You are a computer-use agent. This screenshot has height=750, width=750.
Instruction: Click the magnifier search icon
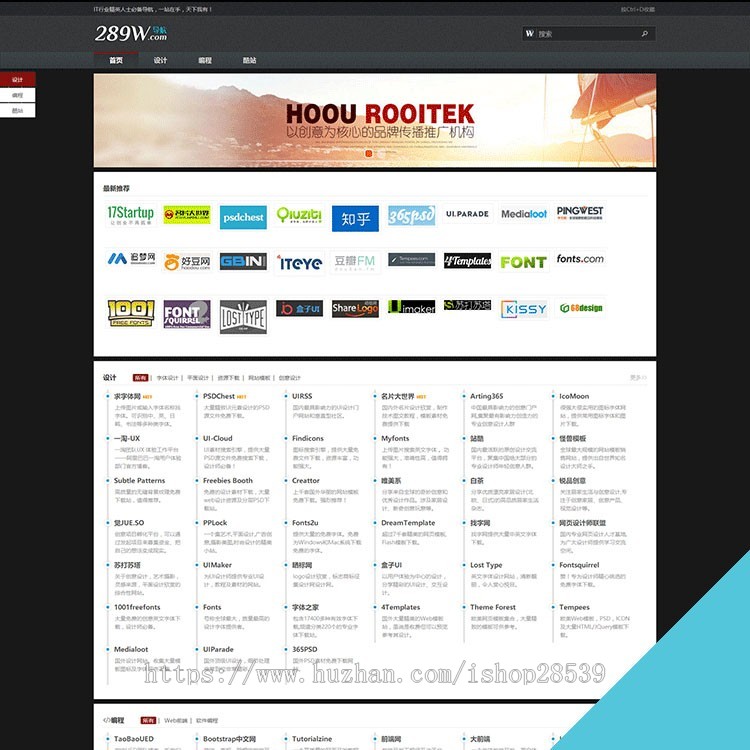point(644,33)
